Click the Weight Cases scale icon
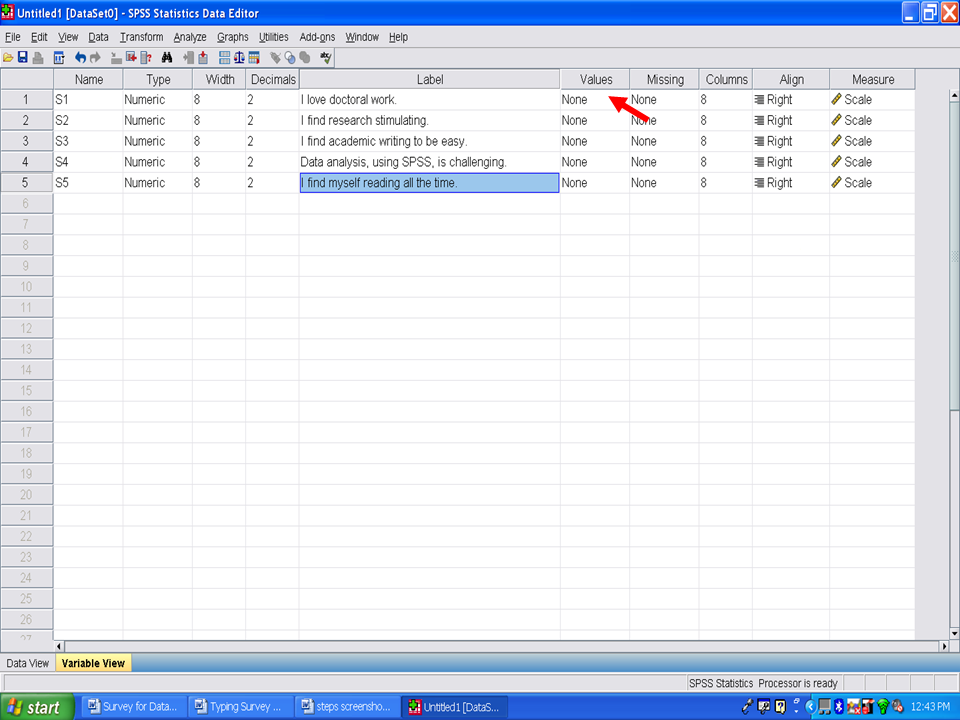Image resolution: width=960 pixels, height=720 pixels. pyautogui.click(x=240, y=58)
